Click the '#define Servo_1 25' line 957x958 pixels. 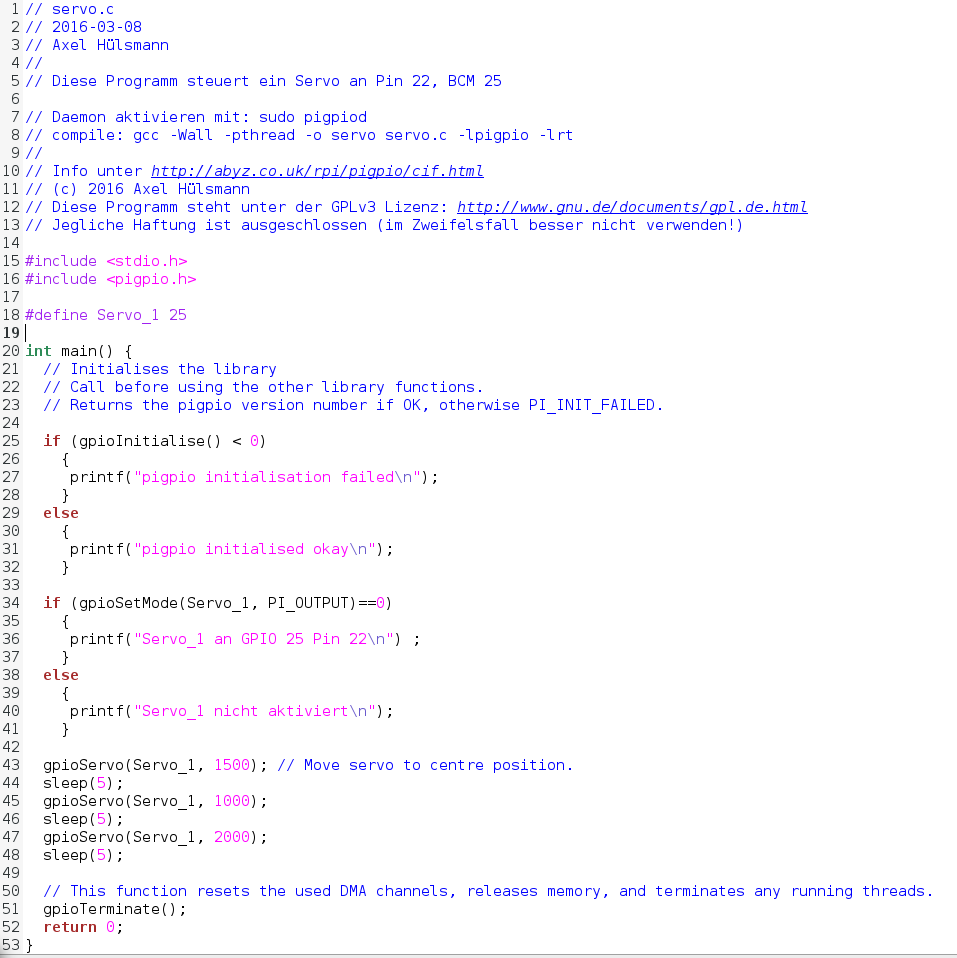click(106, 315)
